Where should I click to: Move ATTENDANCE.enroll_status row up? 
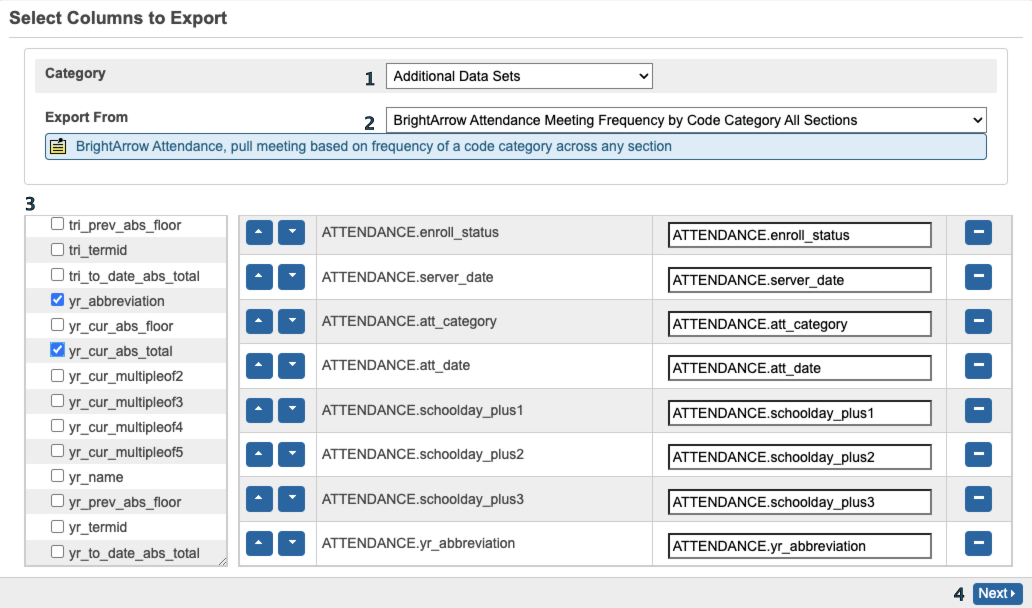259,232
